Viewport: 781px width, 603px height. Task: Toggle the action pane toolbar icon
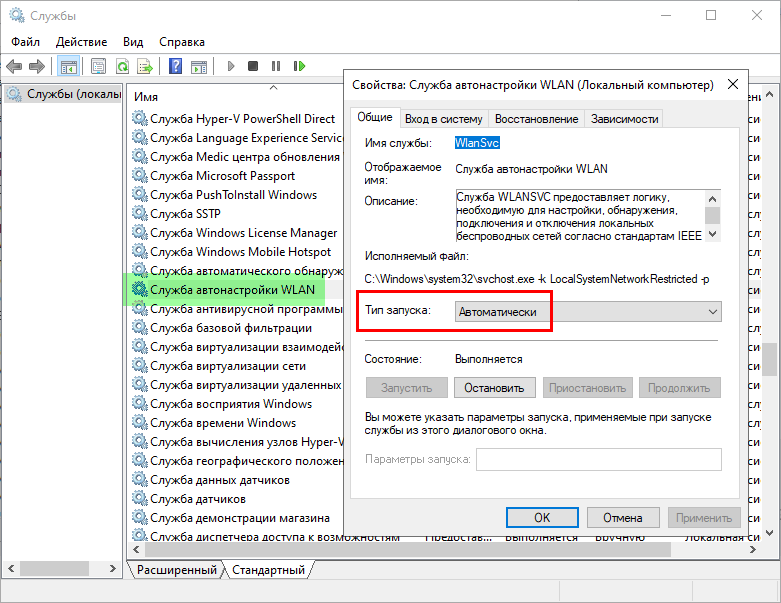[199, 66]
